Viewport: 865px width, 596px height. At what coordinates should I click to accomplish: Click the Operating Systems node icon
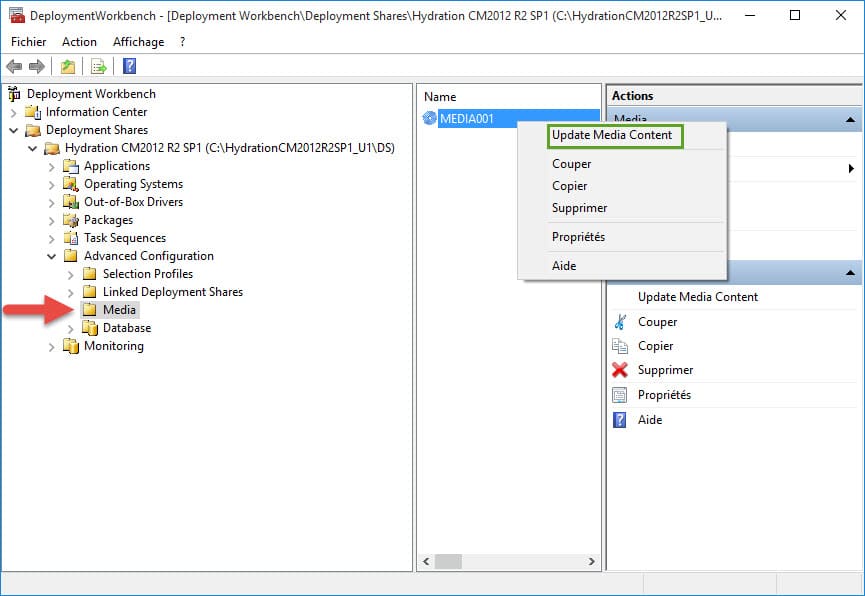coord(71,184)
